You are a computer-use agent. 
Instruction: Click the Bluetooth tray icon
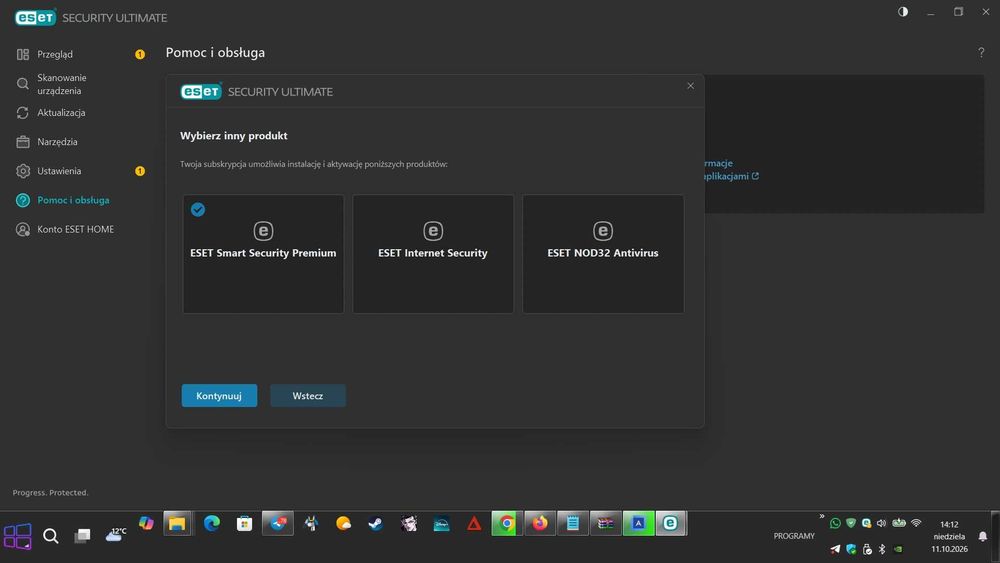point(882,549)
